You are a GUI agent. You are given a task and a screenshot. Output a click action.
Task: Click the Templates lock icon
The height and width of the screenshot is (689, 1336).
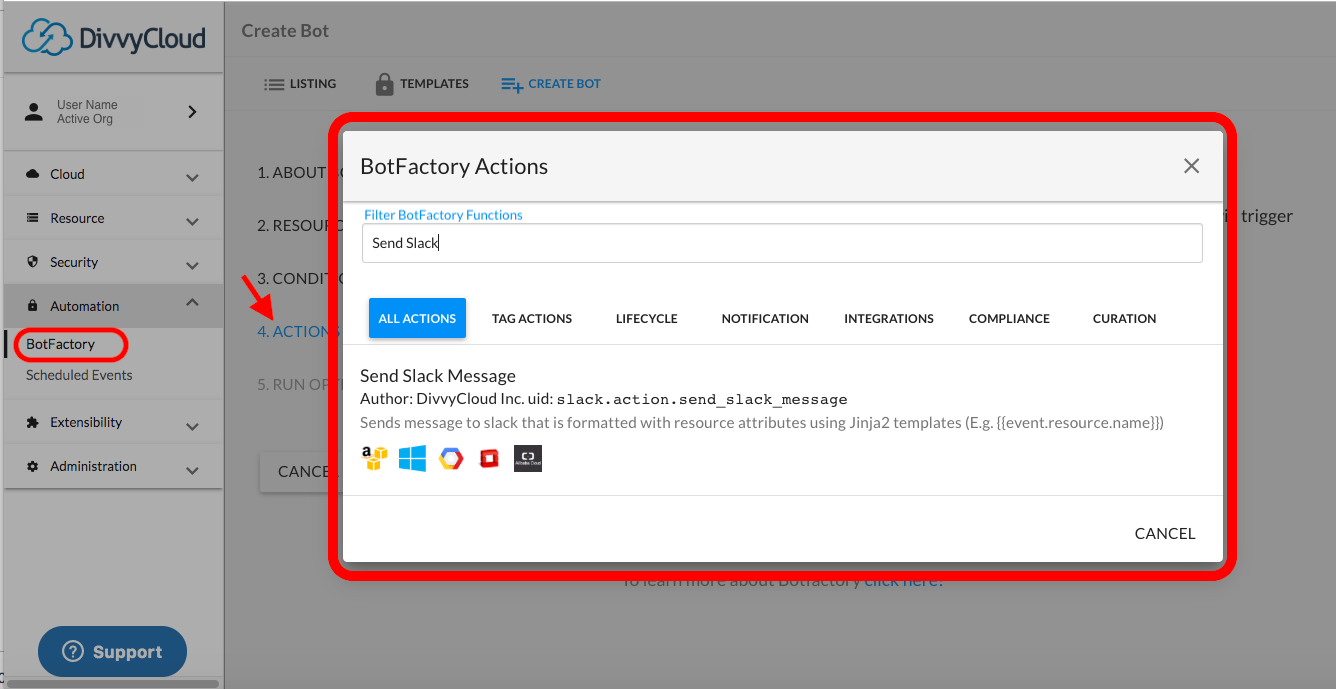click(x=384, y=84)
